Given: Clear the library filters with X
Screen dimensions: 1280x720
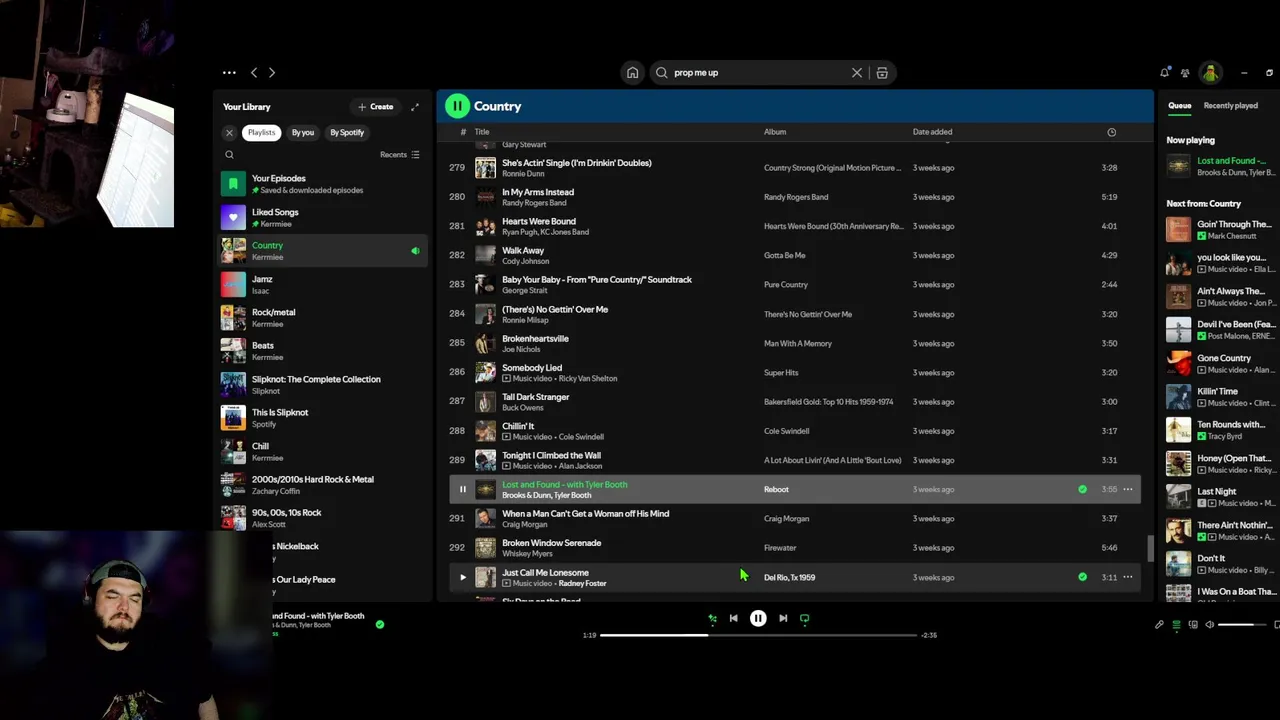Looking at the screenshot, I should [x=229, y=132].
